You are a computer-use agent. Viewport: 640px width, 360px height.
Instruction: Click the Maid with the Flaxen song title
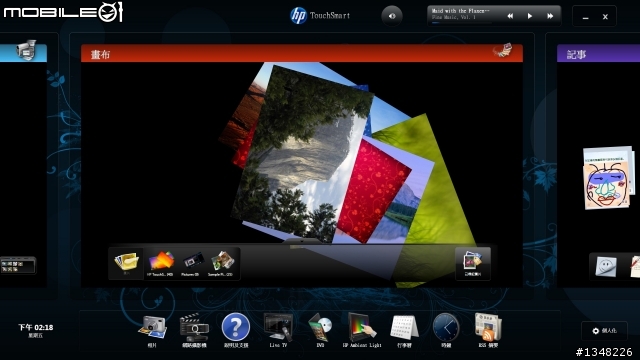460,11
